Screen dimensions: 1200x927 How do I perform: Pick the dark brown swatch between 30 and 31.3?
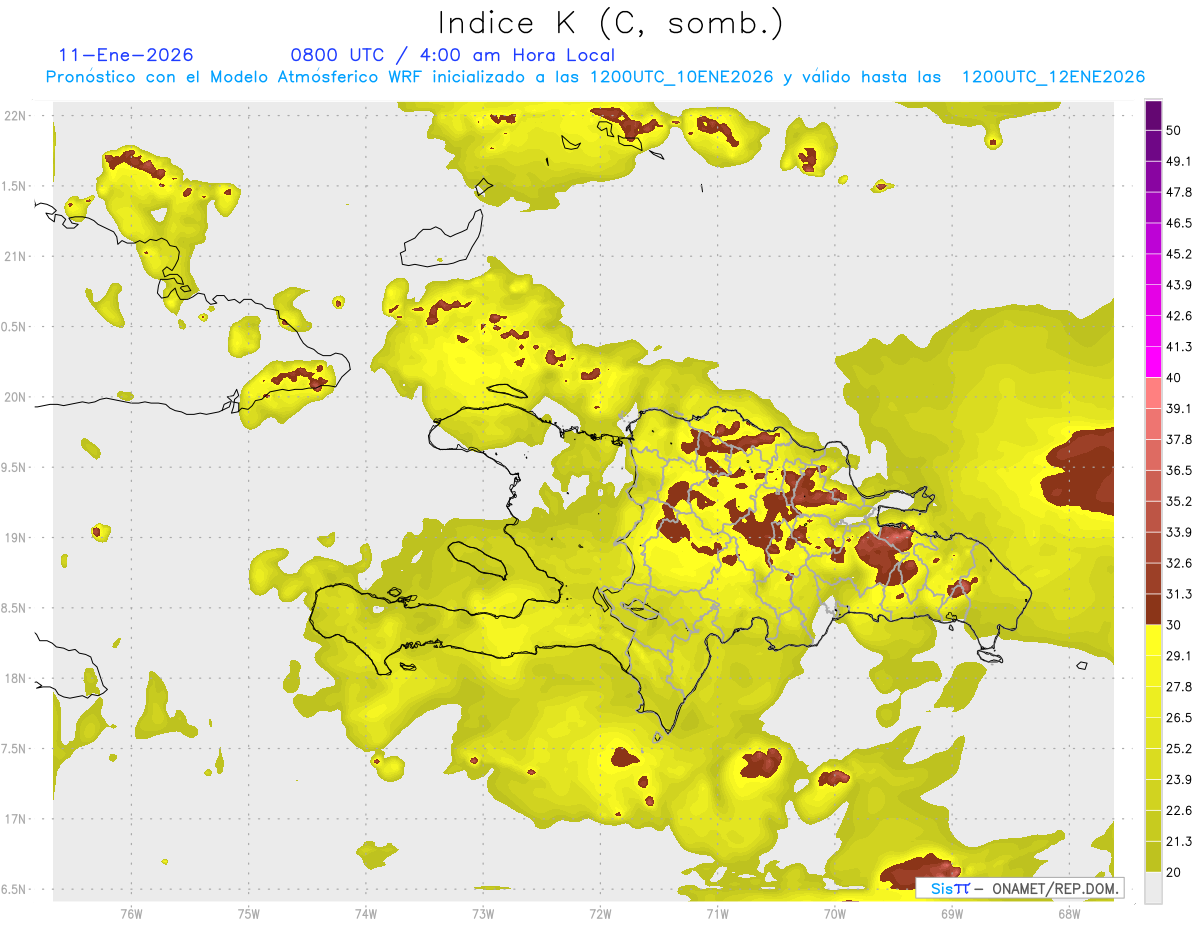(1154, 610)
